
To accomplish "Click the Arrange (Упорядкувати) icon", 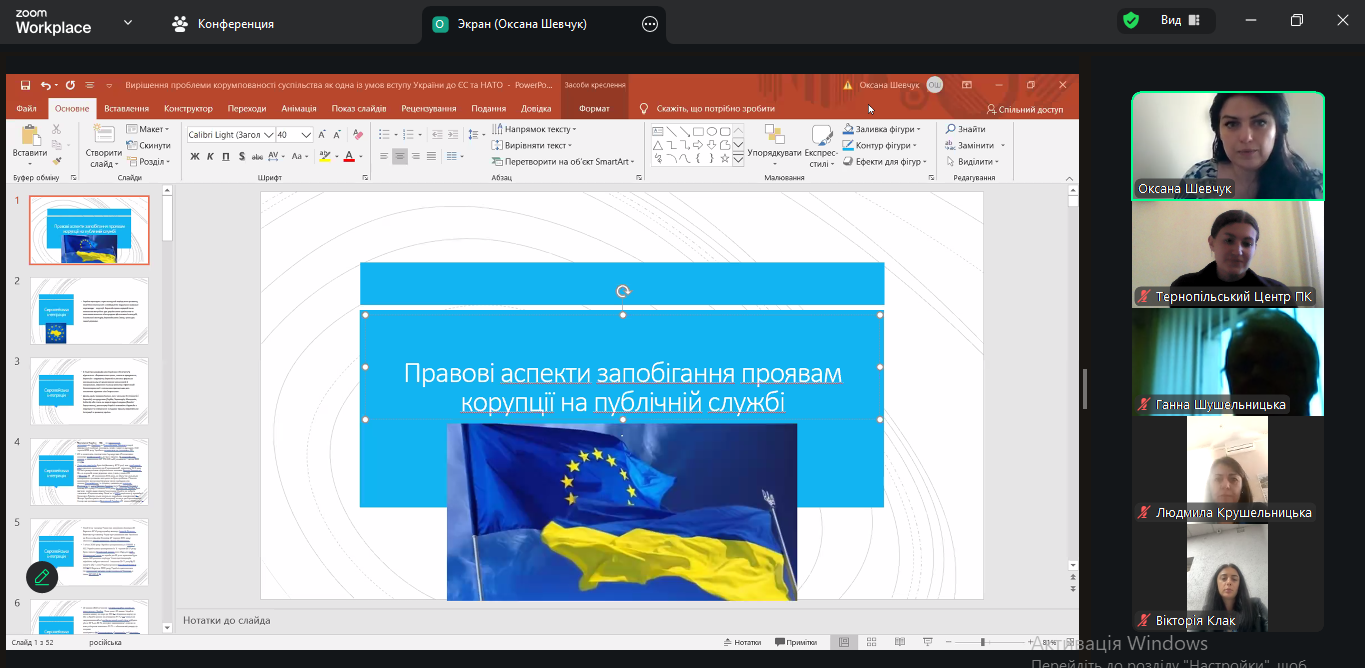I will pyautogui.click(x=773, y=135).
